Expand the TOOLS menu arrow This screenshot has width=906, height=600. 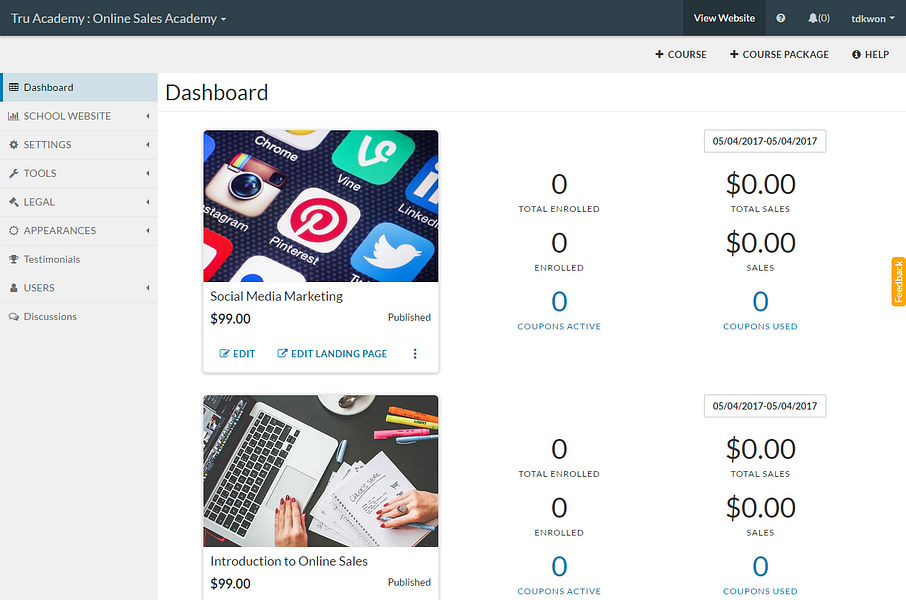(x=148, y=173)
